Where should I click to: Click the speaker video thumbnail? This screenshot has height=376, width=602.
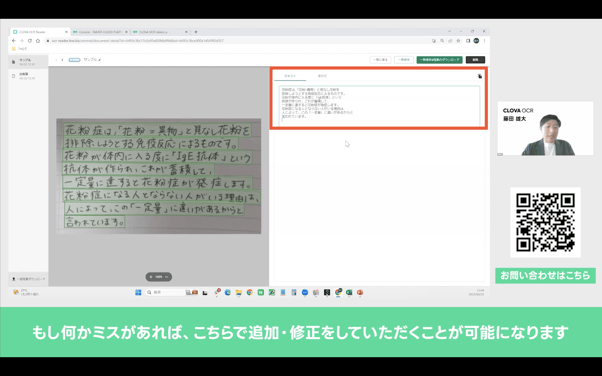point(545,129)
